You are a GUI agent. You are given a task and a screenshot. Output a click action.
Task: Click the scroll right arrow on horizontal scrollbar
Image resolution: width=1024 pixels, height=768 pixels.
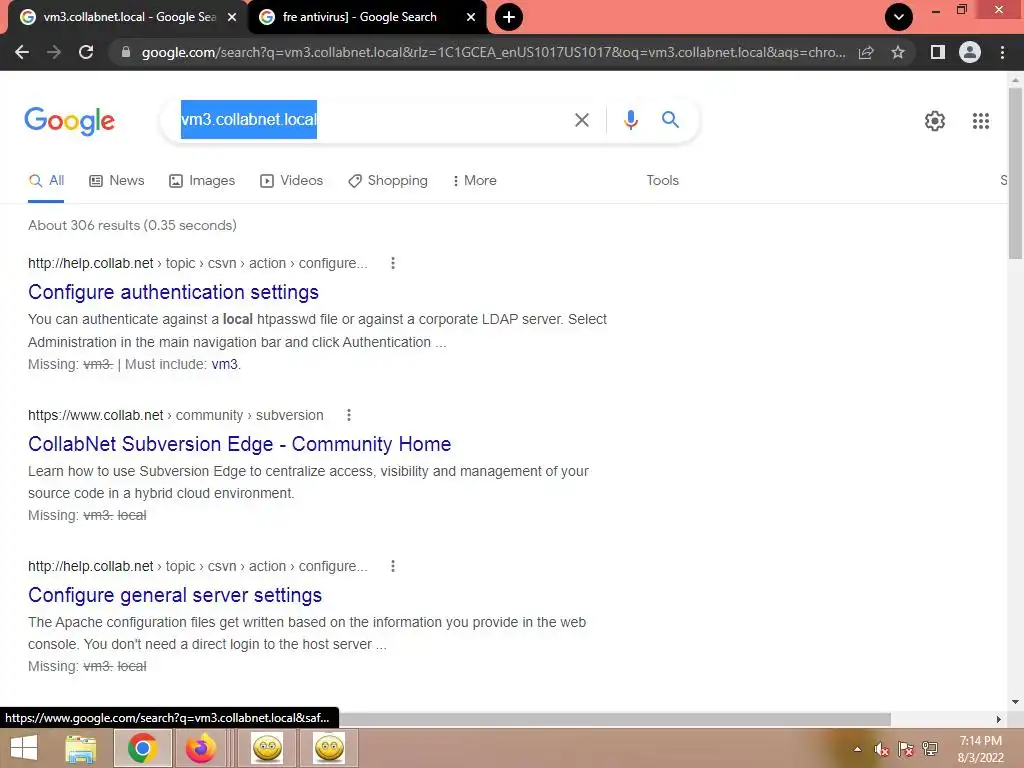point(998,719)
